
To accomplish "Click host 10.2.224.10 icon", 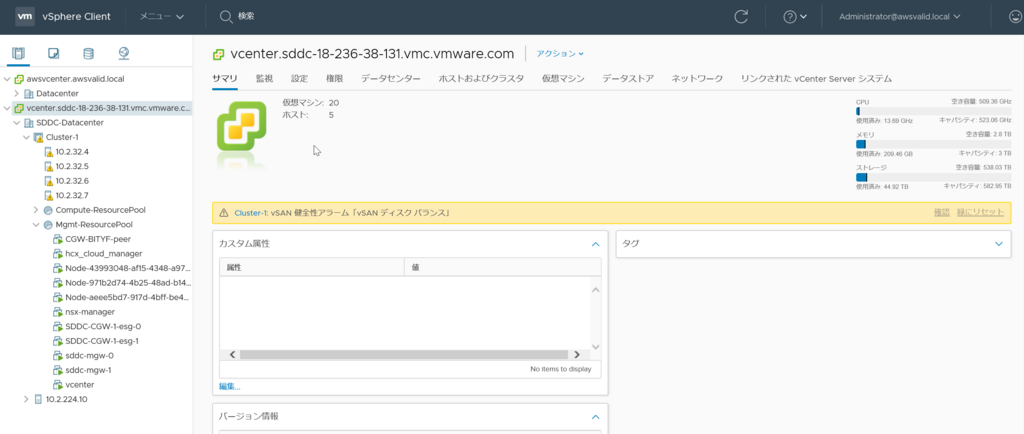I will [38, 399].
